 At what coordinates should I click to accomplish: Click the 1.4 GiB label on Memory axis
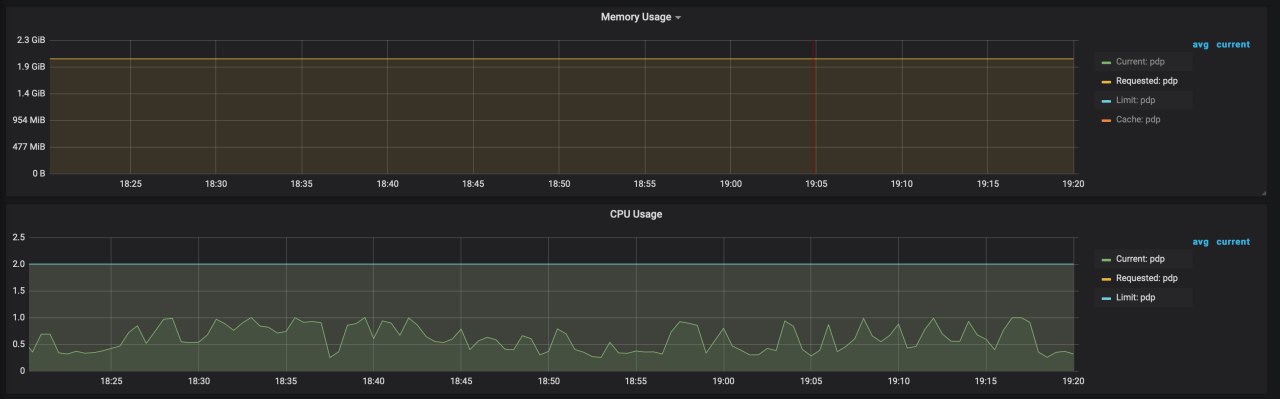tap(31, 93)
